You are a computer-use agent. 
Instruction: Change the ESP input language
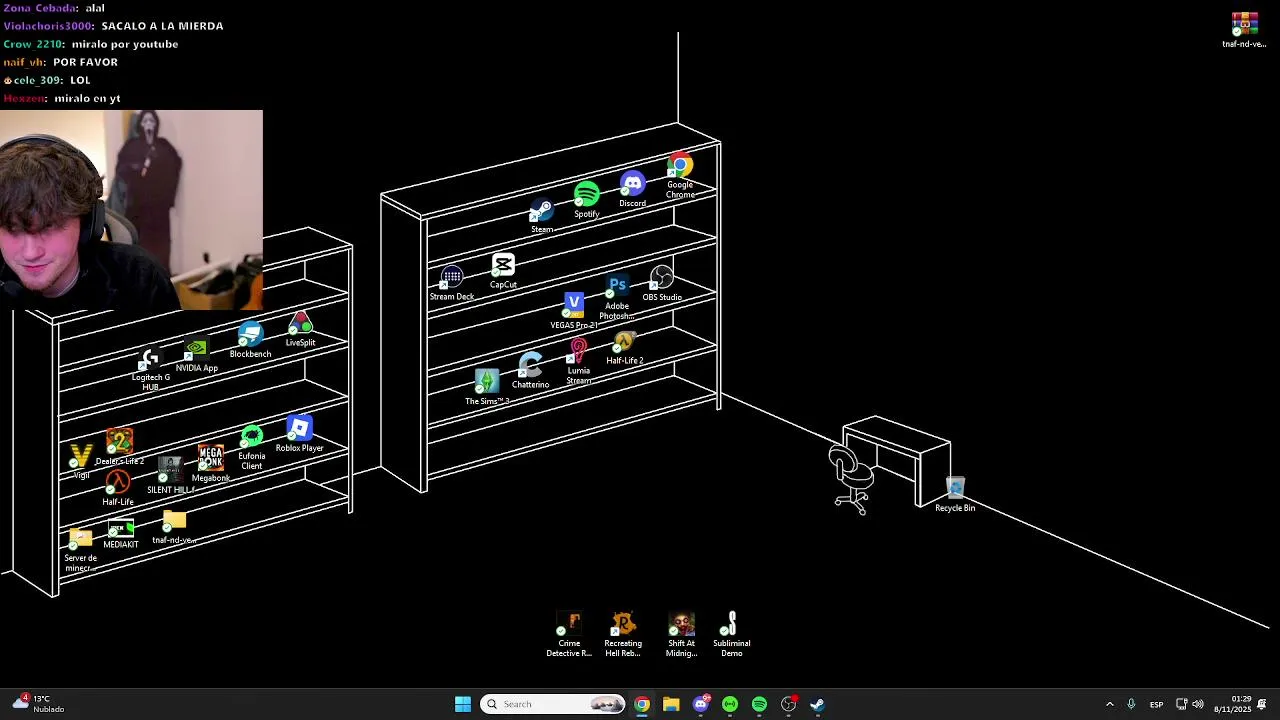click(1156, 704)
